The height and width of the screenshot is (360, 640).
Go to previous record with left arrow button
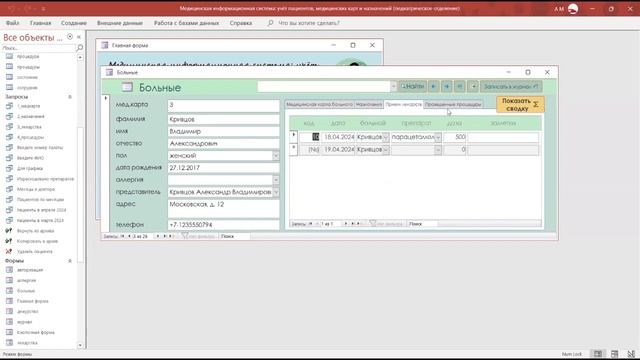[433, 86]
